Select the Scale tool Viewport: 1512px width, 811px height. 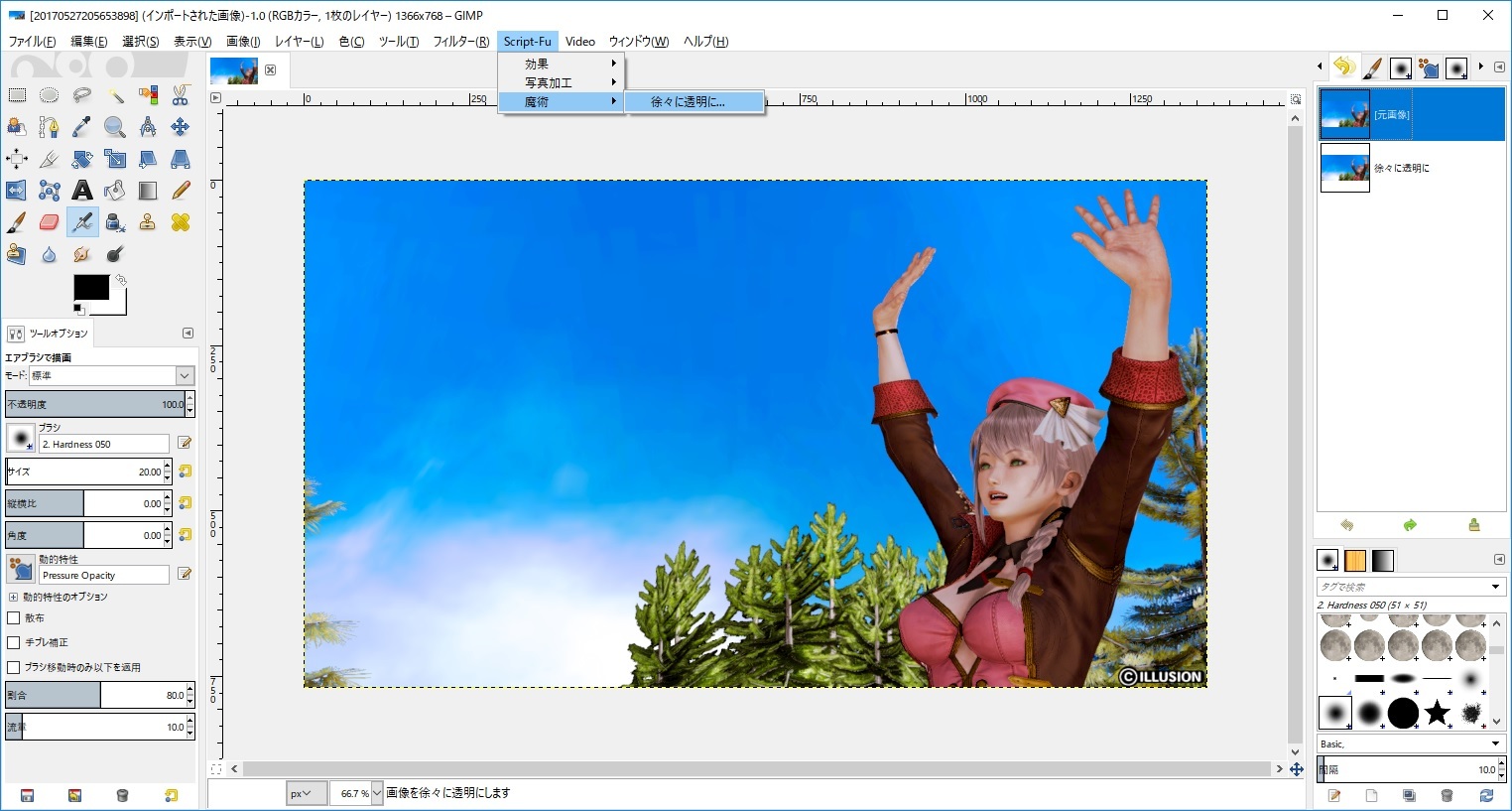[115, 159]
